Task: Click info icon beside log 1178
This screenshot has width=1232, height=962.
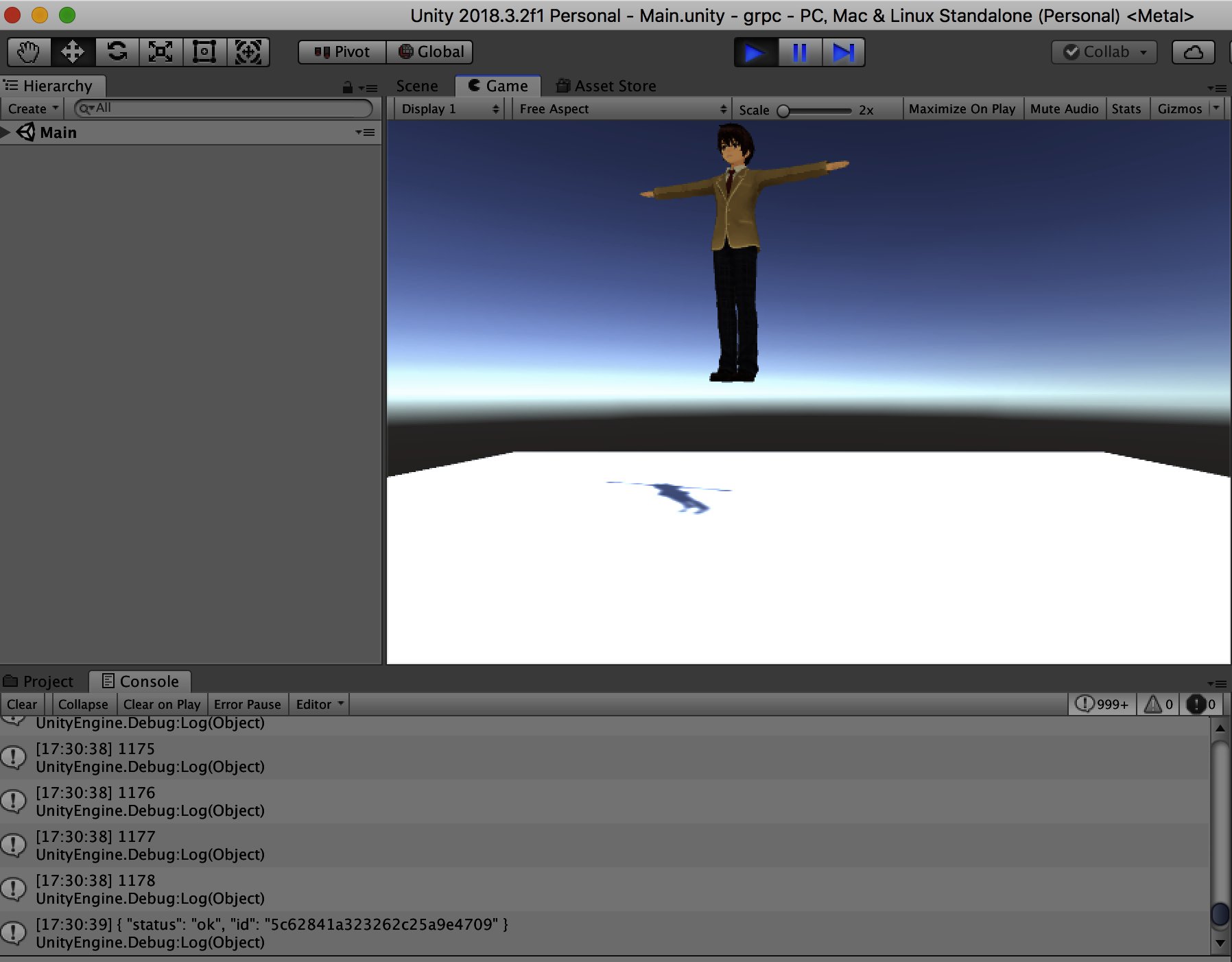Action: 14,889
